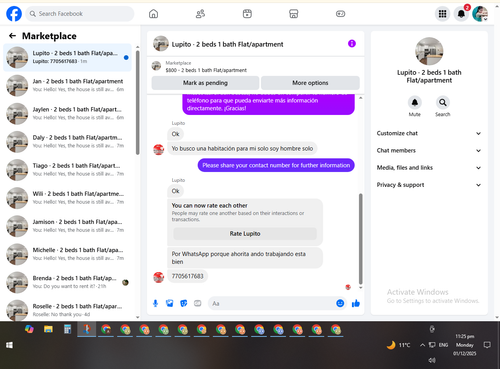
Task: Click "Please share your contact number" message
Action: click(x=276, y=165)
